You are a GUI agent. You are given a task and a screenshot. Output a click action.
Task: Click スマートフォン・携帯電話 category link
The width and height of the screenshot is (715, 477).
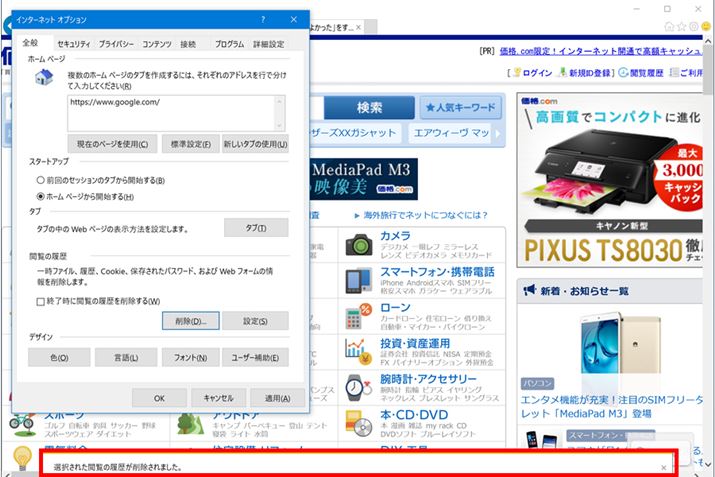pyautogui.click(x=437, y=272)
